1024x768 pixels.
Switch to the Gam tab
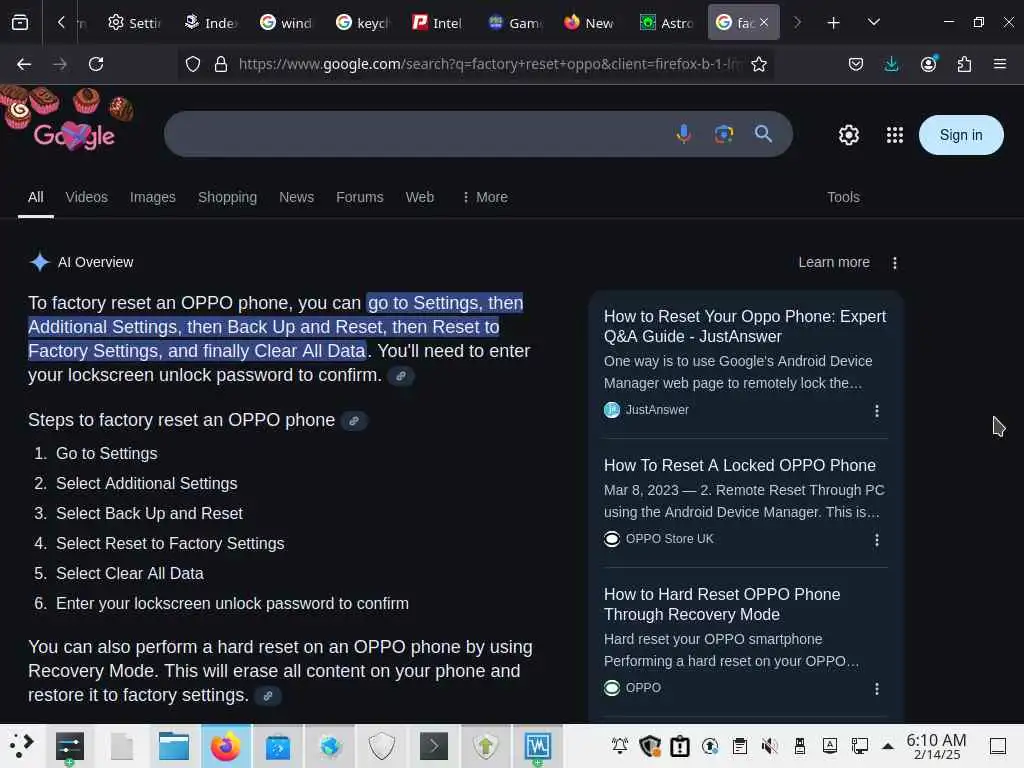click(x=515, y=23)
